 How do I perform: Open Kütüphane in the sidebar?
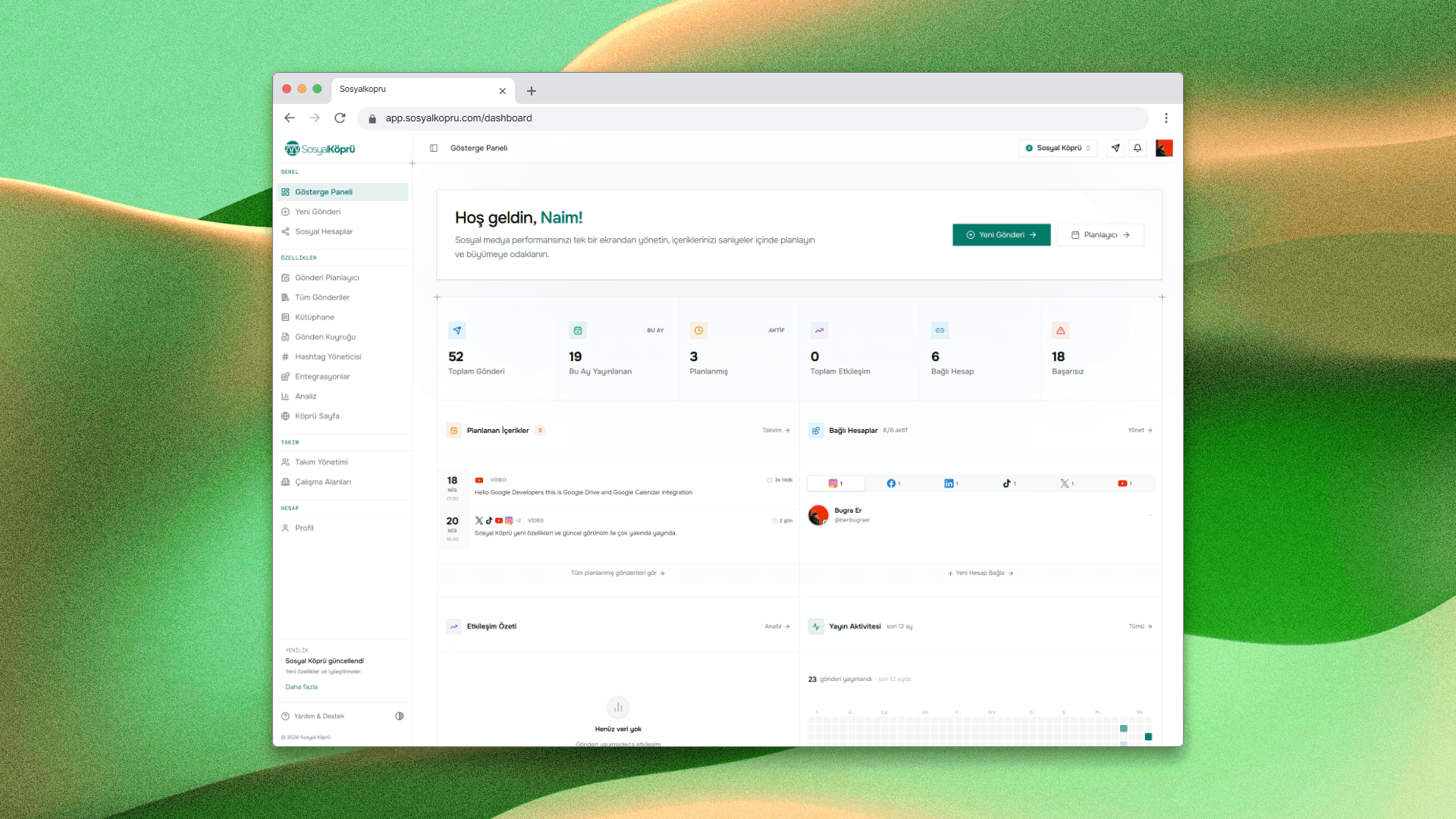[x=342, y=317]
